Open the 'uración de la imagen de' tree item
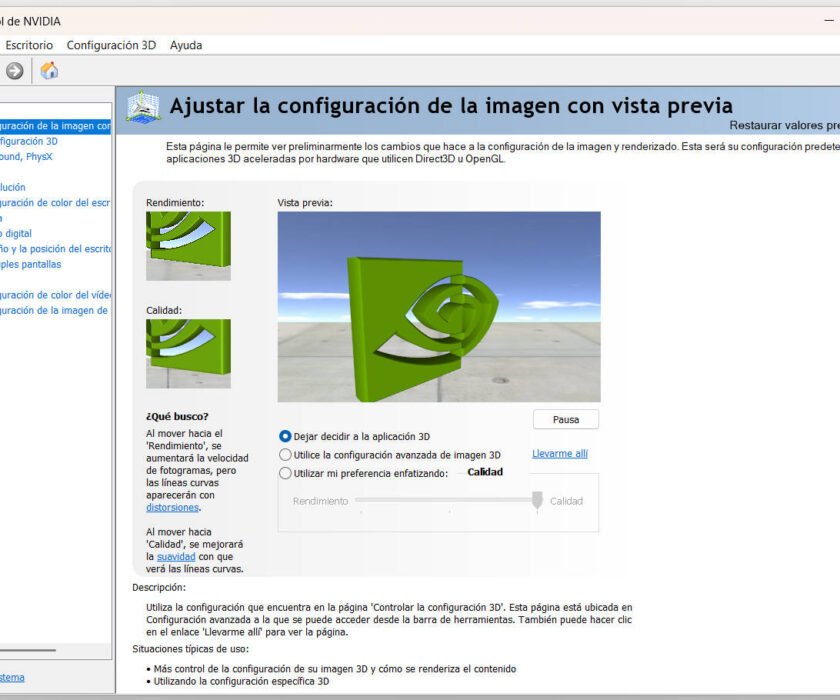The width and height of the screenshot is (840, 700). pyautogui.click(x=54, y=311)
